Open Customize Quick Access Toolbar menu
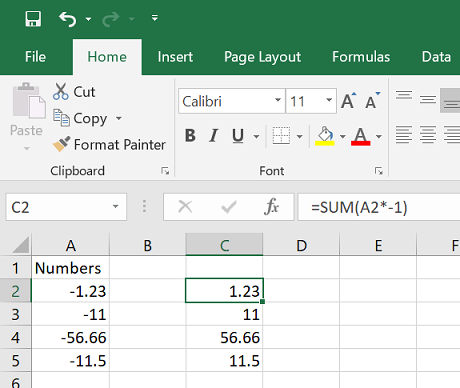The height and width of the screenshot is (388, 460). tap(155, 18)
